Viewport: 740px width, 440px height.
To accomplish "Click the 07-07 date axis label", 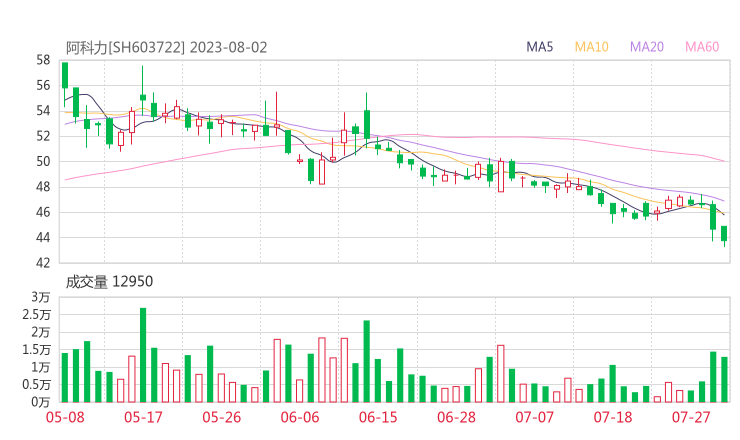I will [534, 417].
